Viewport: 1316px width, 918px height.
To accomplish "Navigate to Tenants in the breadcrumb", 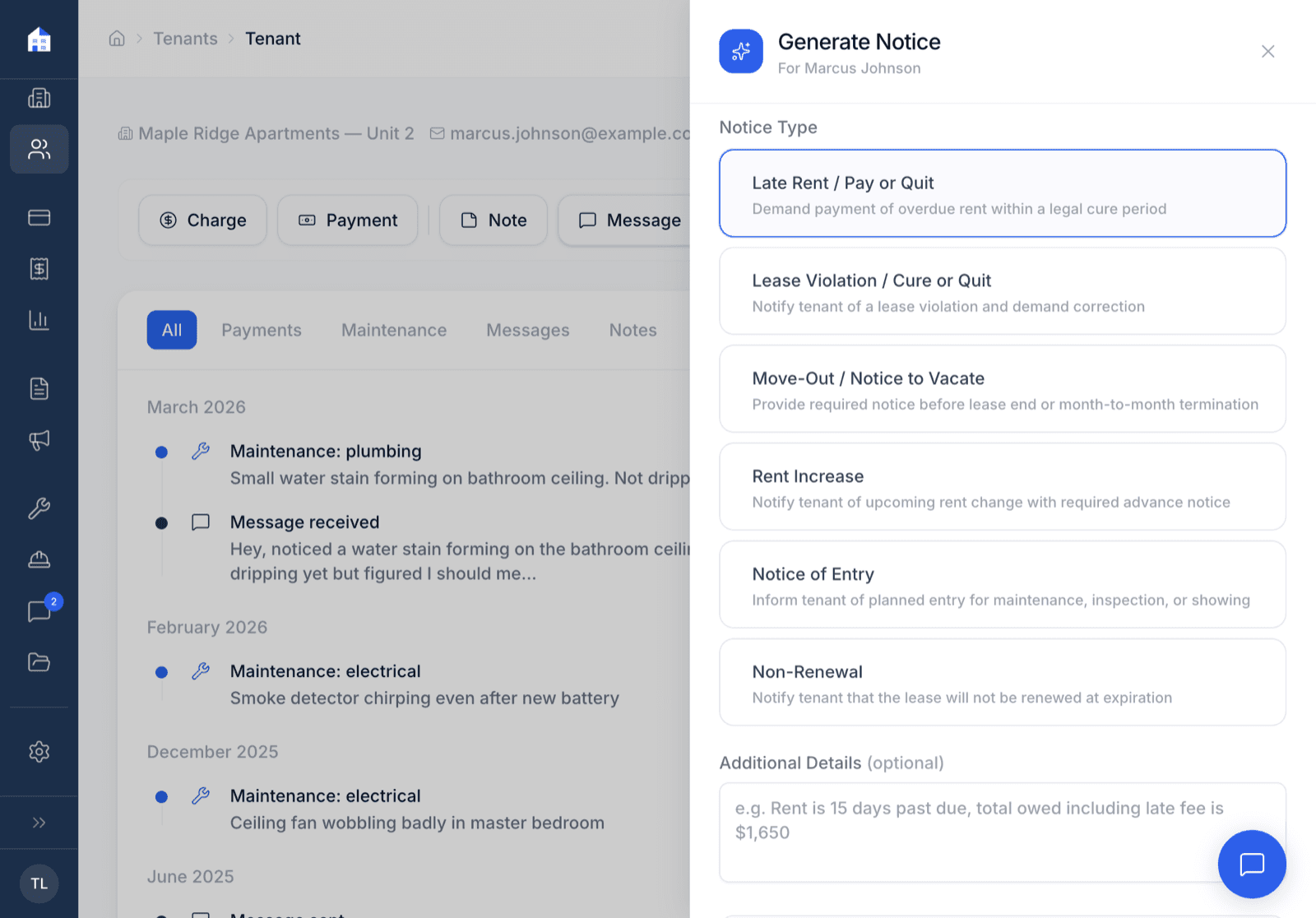I will pos(185,38).
